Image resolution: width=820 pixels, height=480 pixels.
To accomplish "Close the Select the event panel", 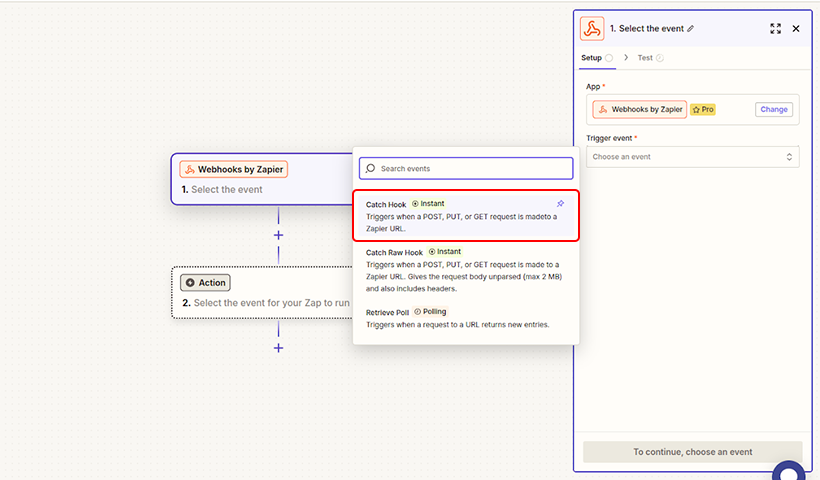I will click(x=796, y=29).
